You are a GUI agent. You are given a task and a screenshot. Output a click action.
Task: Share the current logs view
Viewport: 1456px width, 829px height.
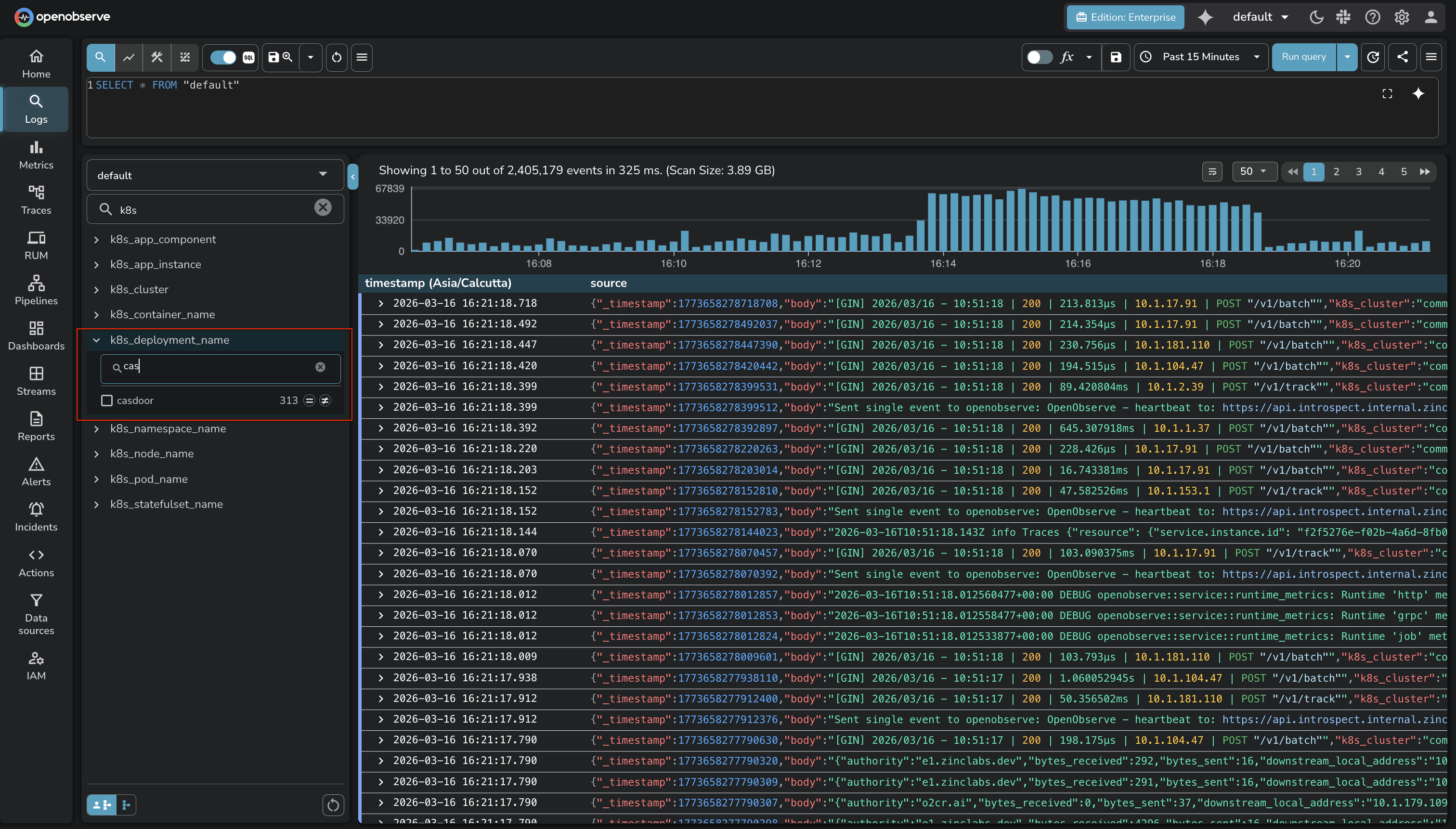(1403, 57)
